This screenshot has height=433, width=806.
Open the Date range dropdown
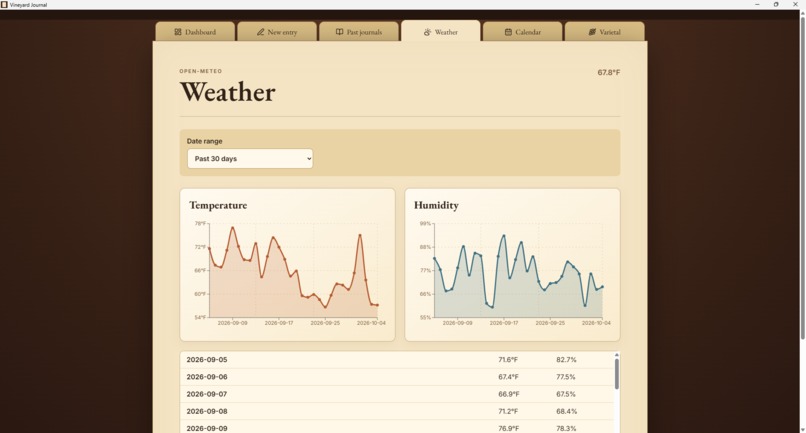(x=250, y=158)
